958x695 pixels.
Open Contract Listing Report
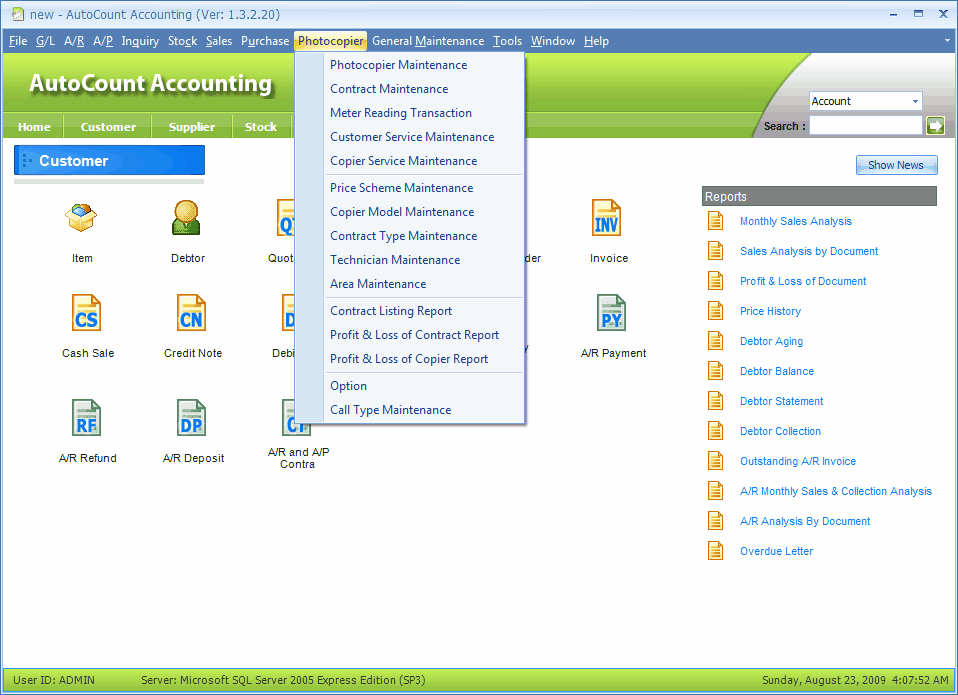409,311
